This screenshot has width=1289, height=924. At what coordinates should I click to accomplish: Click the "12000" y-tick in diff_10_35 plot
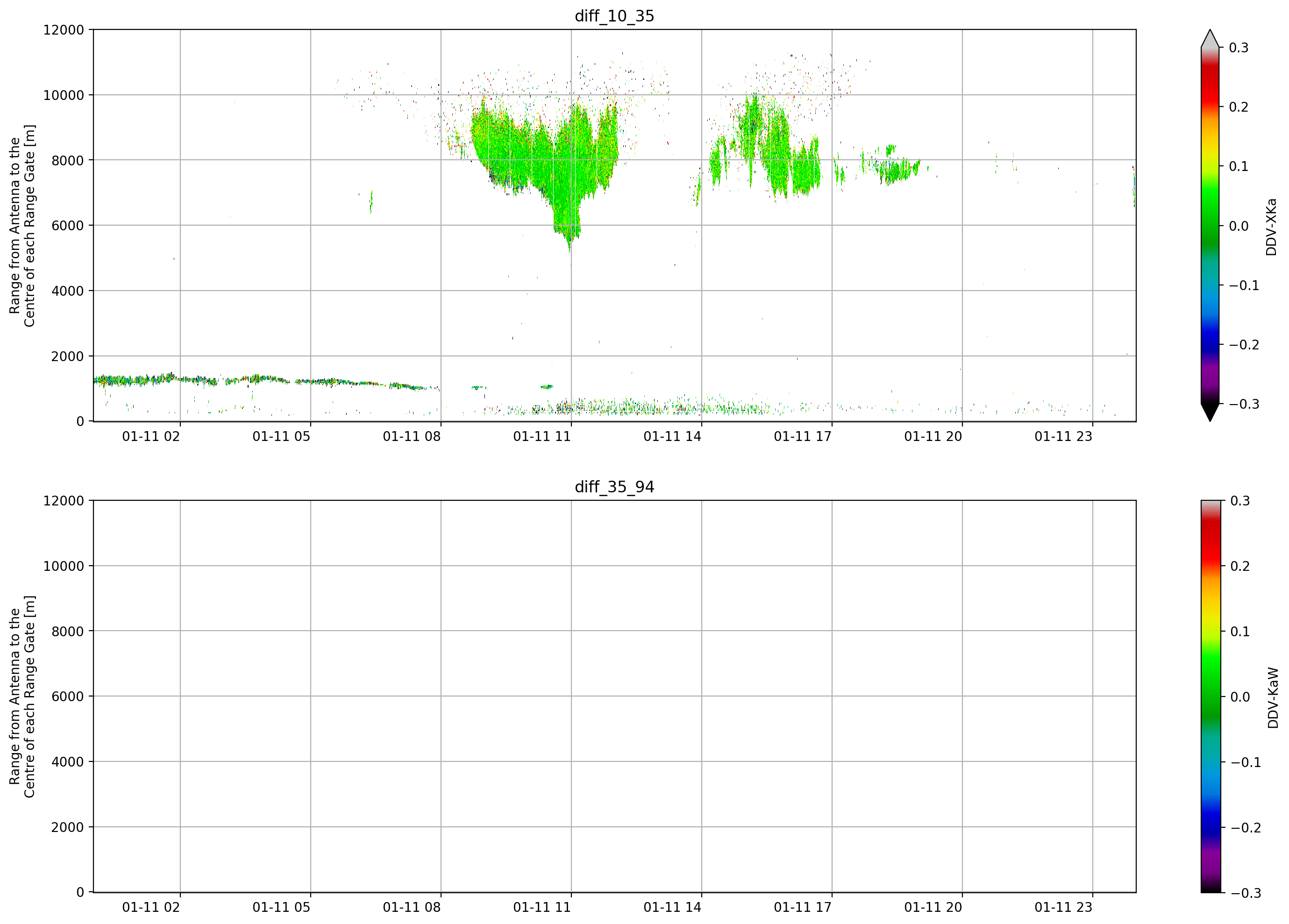pyautogui.click(x=64, y=30)
